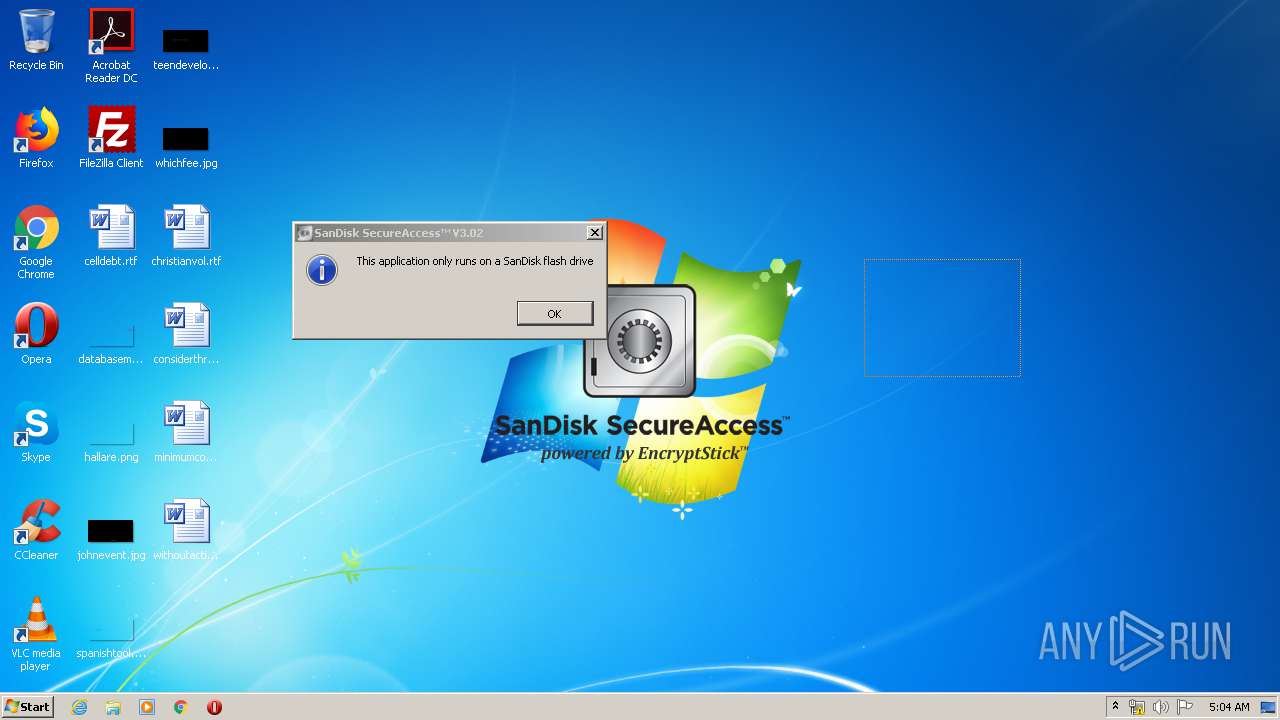Select the celldebt.rtf document icon
Viewport: 1280px width, 720px height.
click(x=111, y=236)
